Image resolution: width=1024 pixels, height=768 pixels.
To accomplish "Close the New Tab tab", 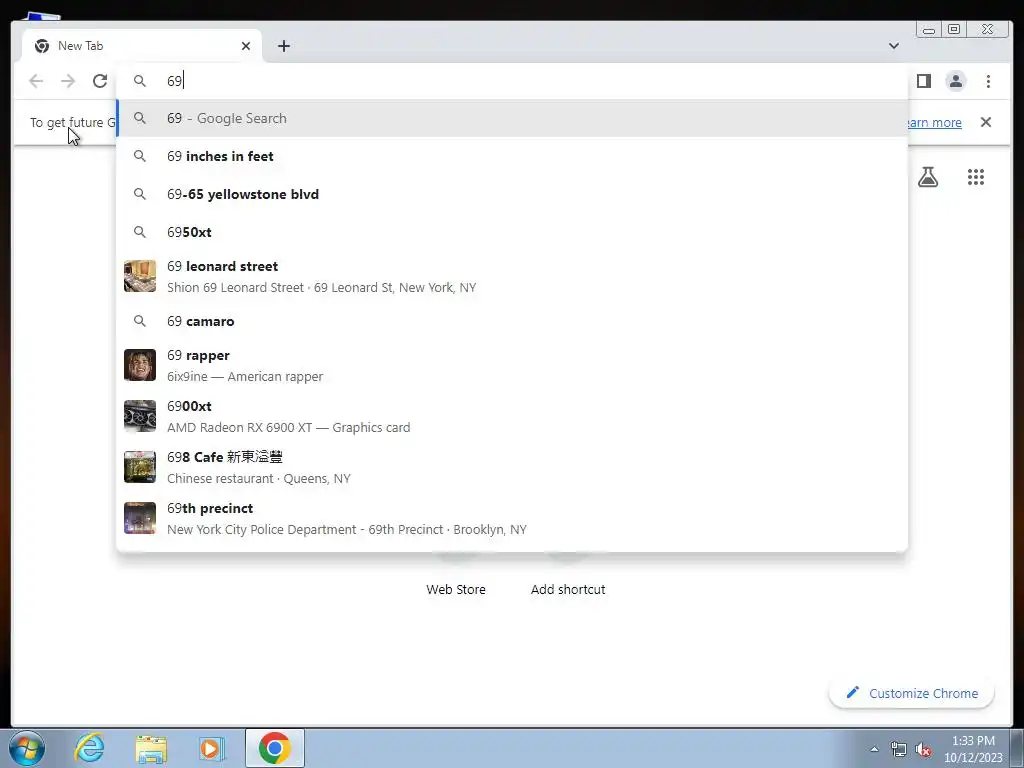I will [246, 46].
